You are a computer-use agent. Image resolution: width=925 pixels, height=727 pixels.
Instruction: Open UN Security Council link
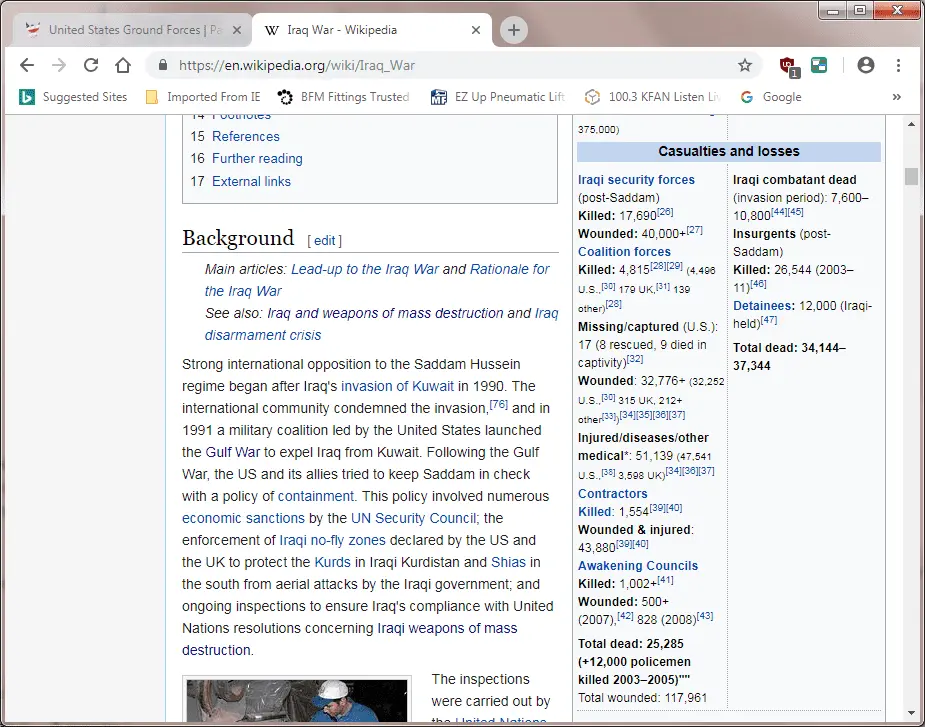pyautogui.click(x=413, y=518)
